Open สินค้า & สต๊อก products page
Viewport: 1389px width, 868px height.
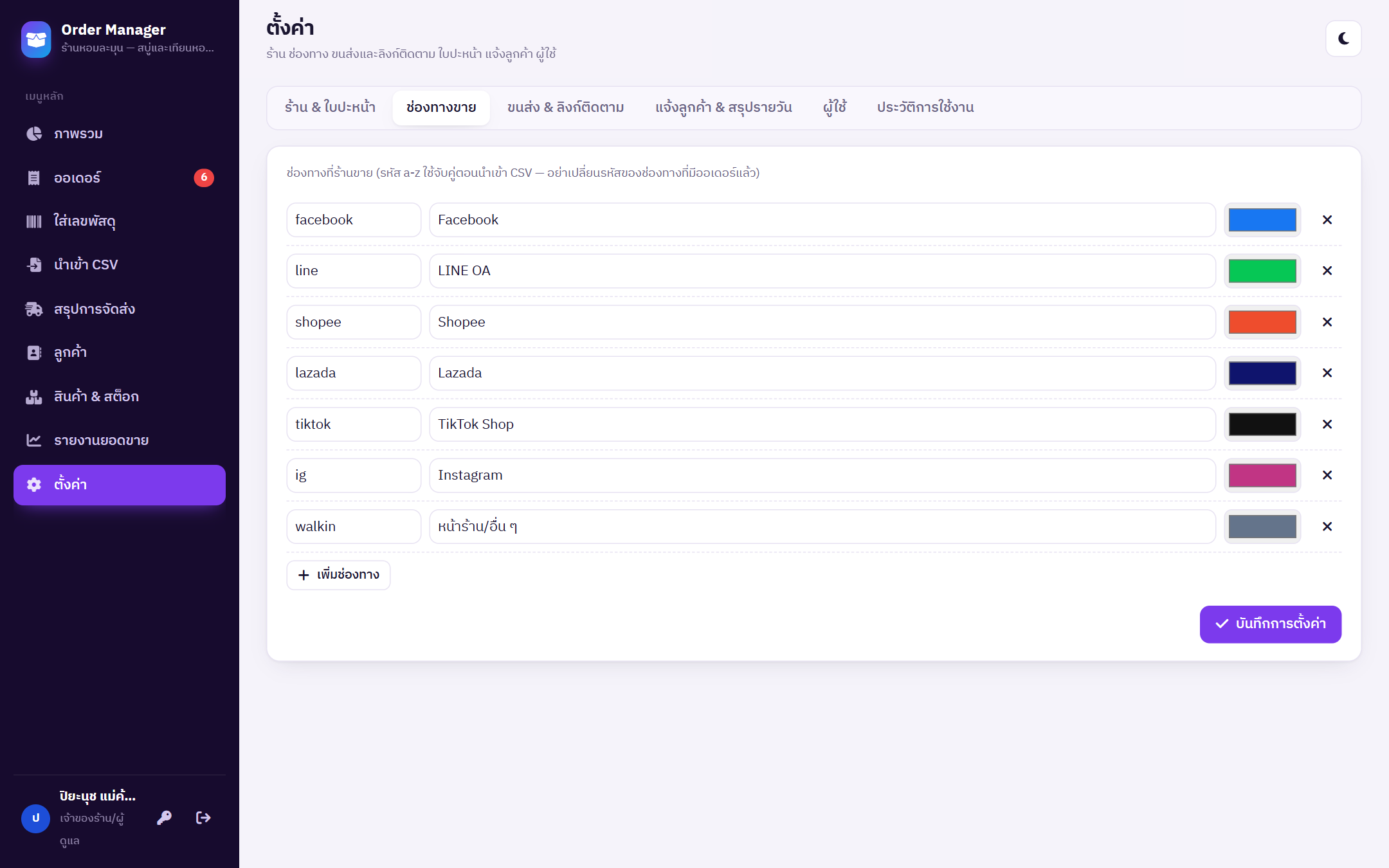(x=120, y=397)
